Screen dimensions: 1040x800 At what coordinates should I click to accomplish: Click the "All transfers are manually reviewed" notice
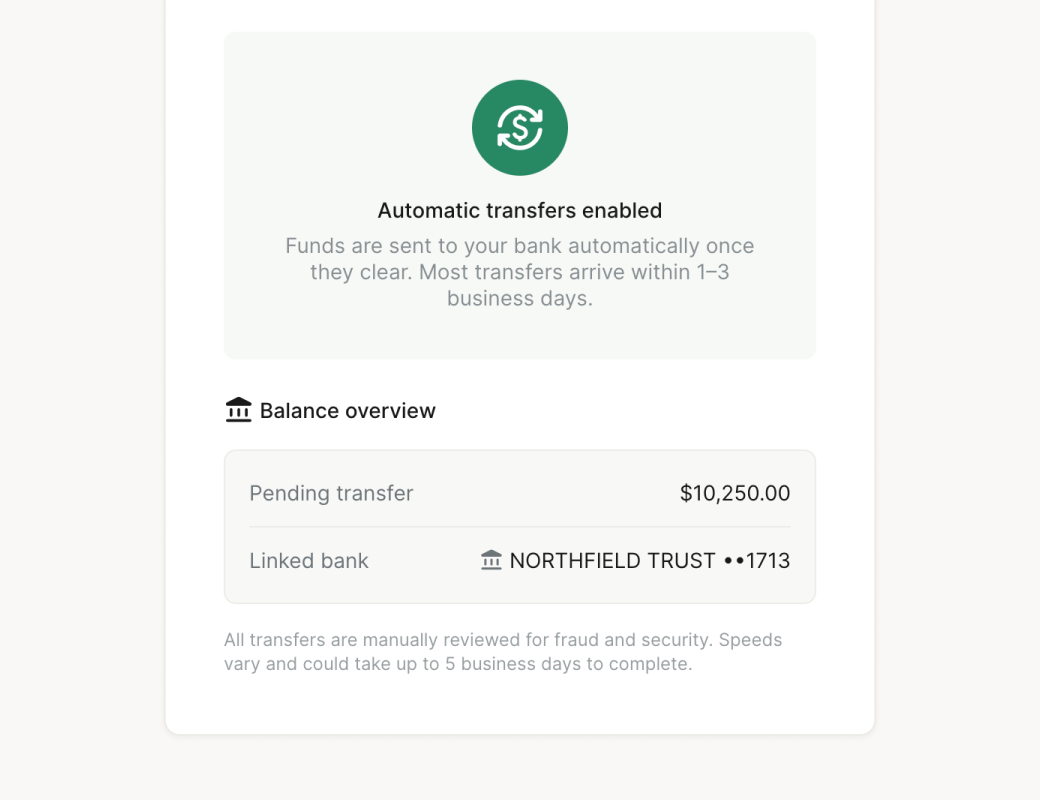tap(503, 640)
